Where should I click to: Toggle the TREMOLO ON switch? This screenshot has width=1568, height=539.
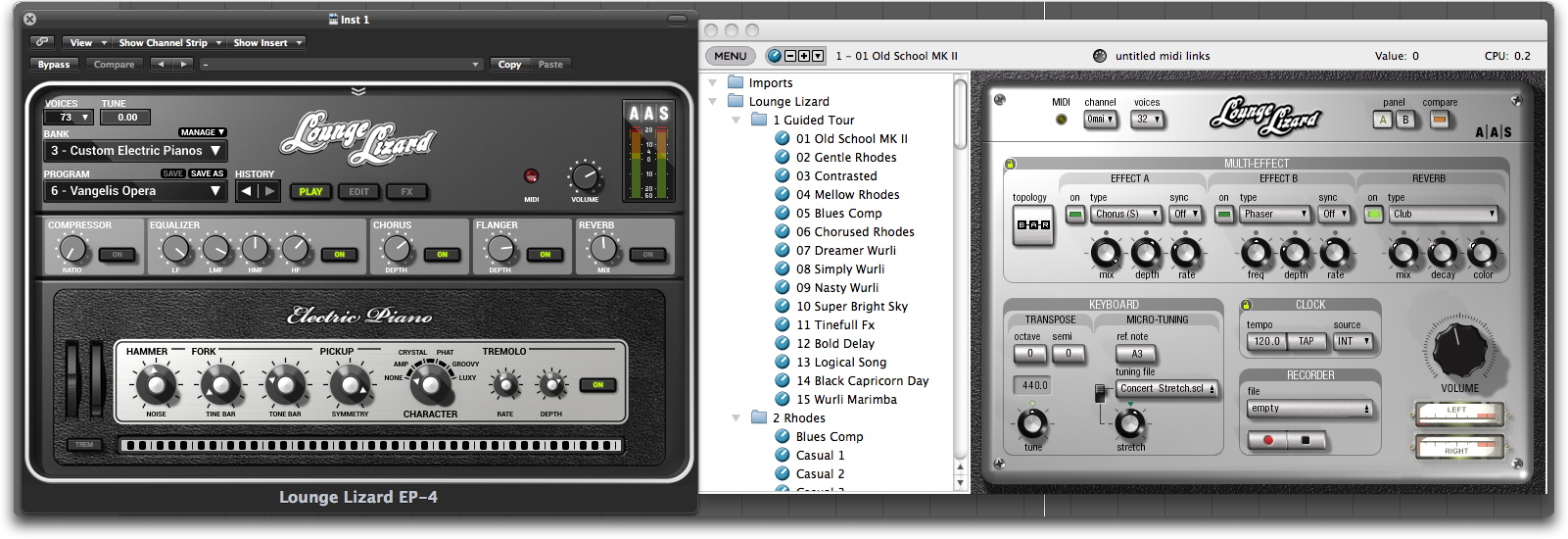pyautogui.click(x=598, y=385)
